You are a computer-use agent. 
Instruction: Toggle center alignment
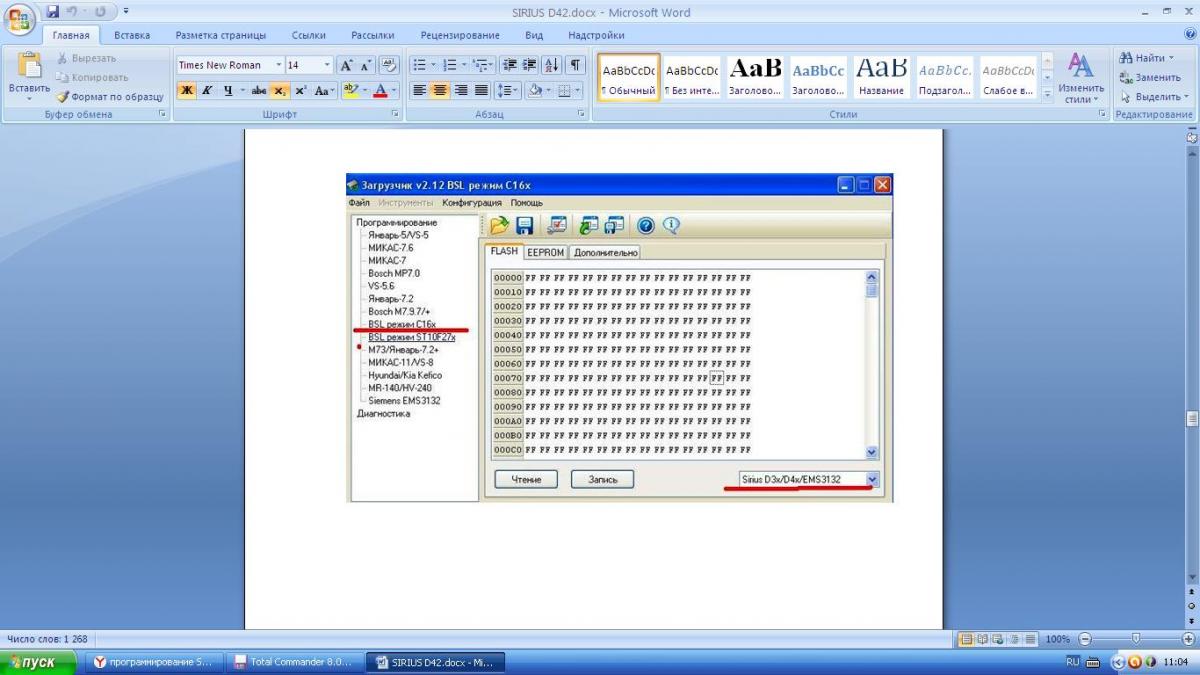[x=440, y=91]
